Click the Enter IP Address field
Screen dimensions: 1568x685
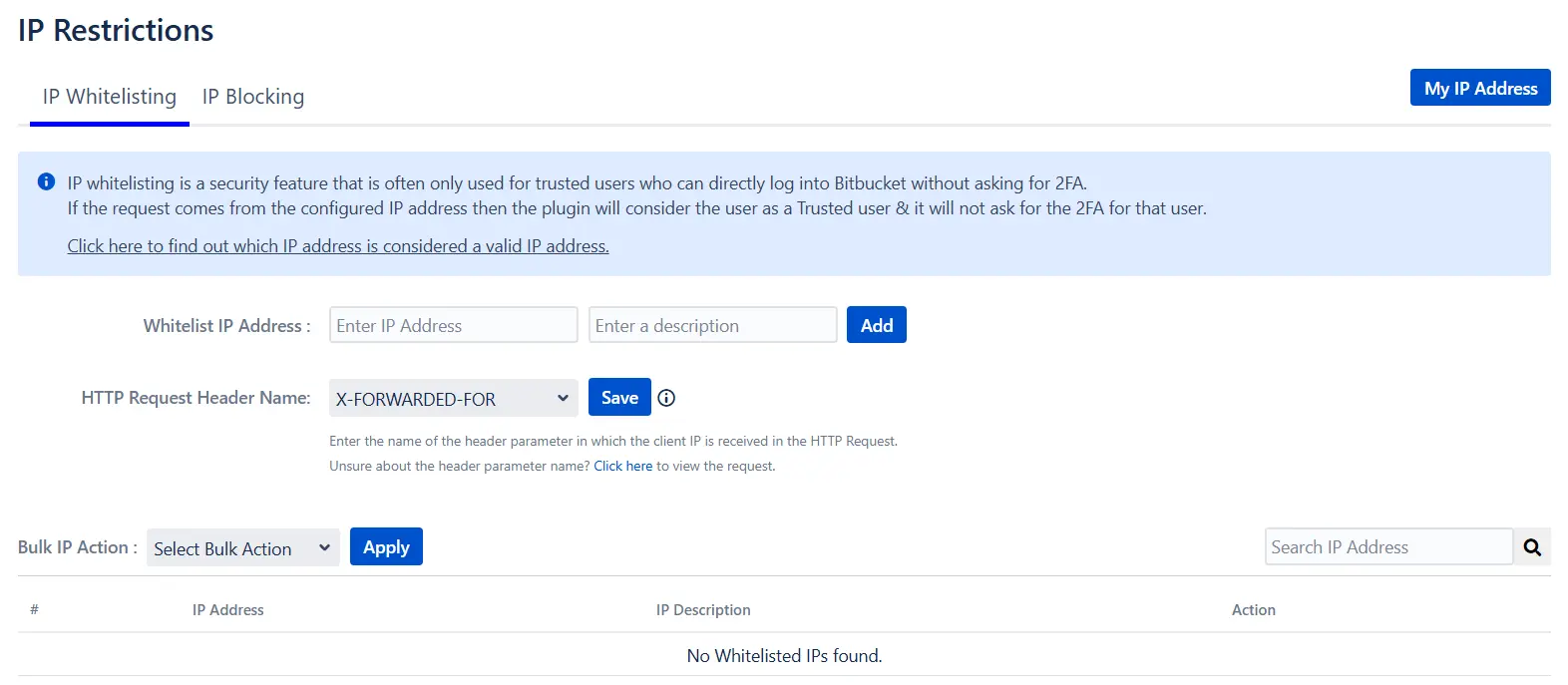pos(453,324)
